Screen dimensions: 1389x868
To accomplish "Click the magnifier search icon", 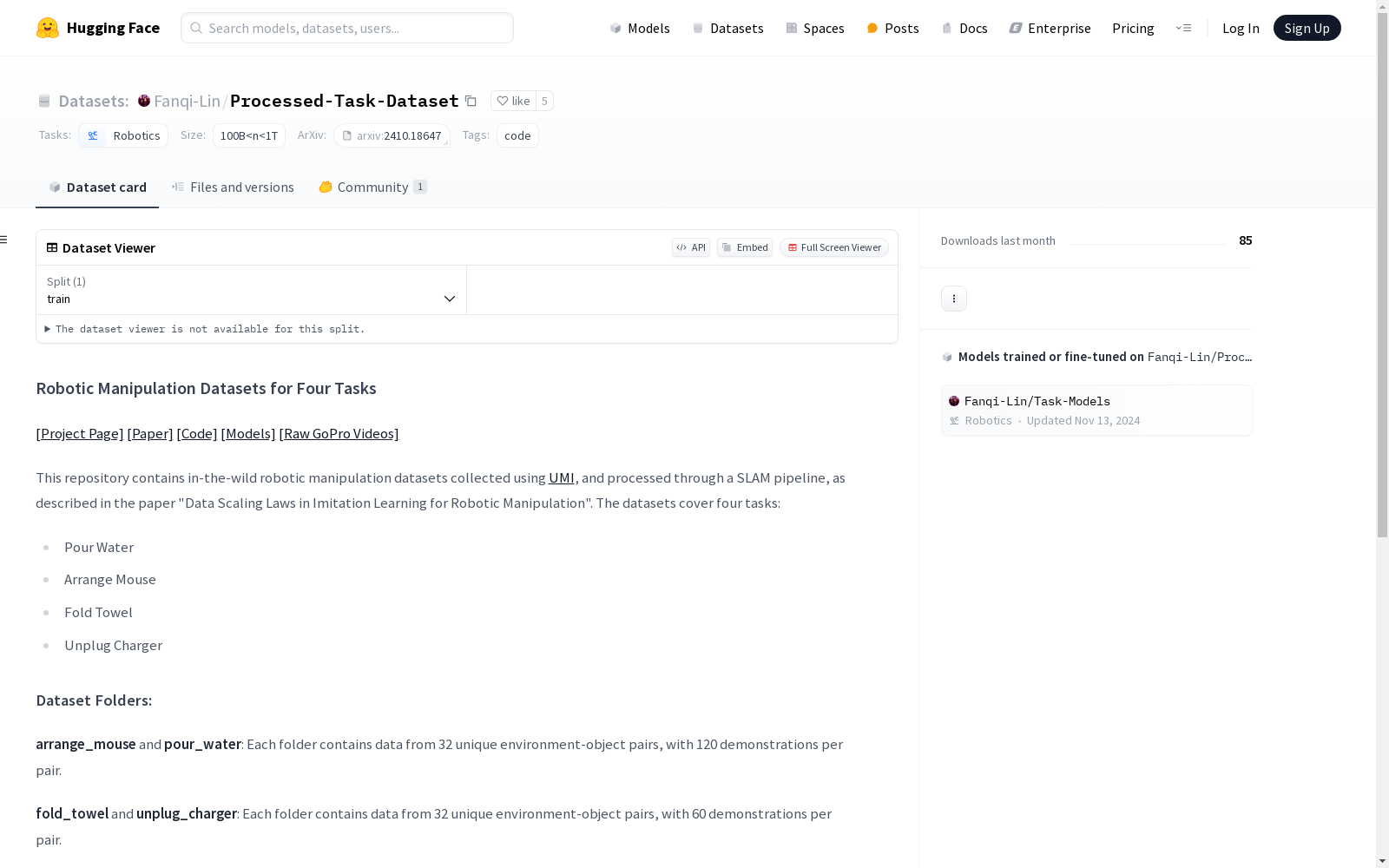I will pos(196,28).
